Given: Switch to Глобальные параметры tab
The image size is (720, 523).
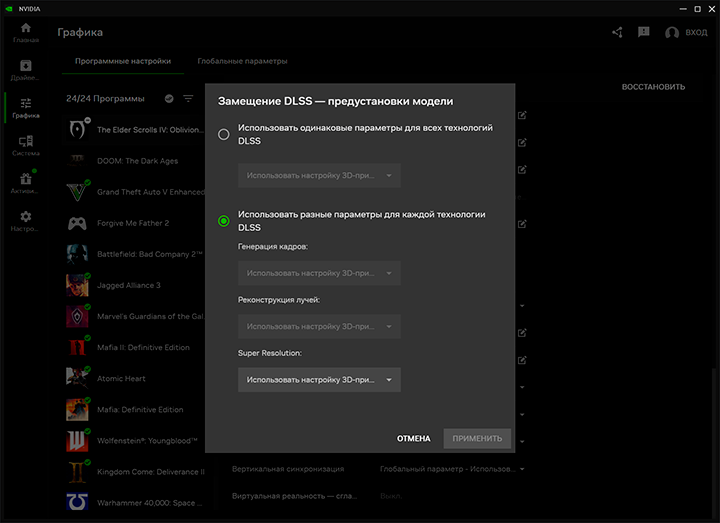Looking at the screenshot, I should point(242,61).
